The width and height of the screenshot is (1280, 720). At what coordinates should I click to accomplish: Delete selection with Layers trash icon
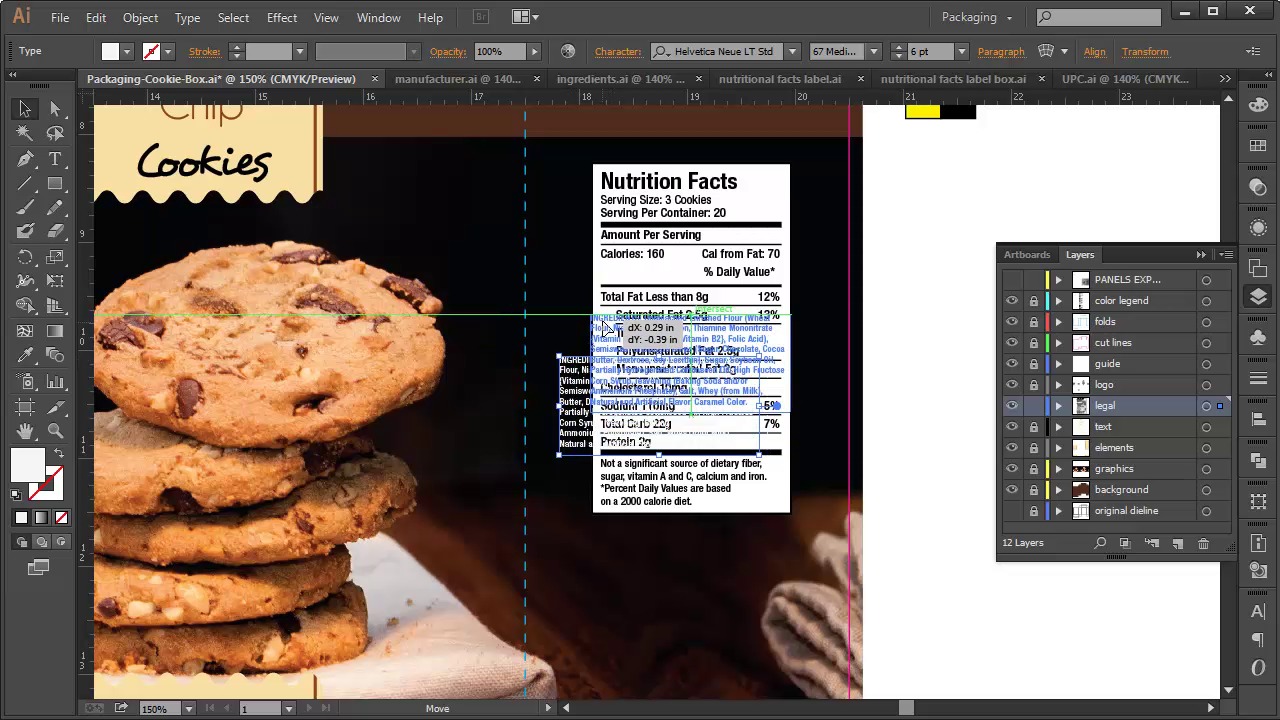coord(1203,543)
